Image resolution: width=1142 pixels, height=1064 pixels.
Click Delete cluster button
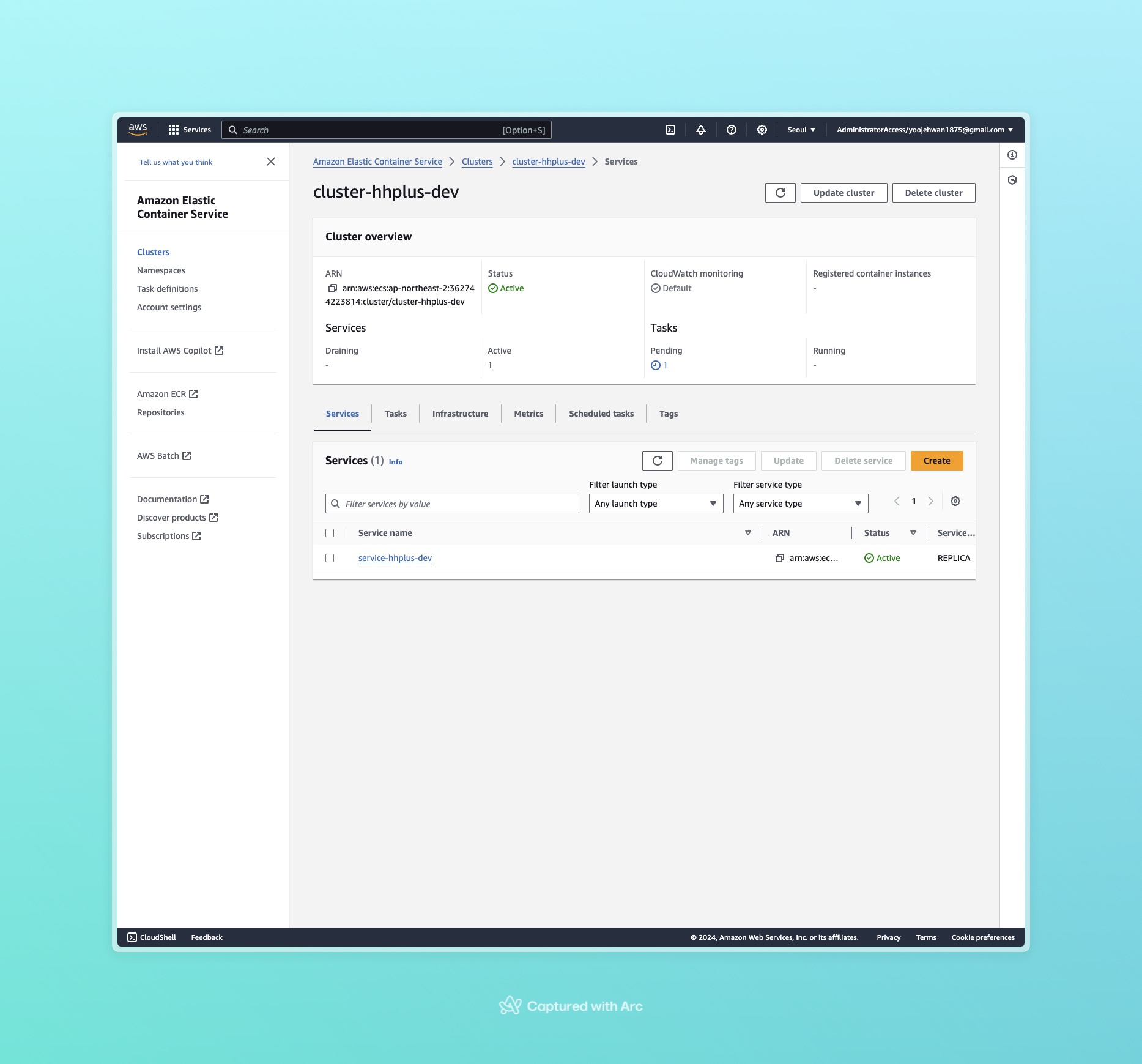click(x=933, y=193)
